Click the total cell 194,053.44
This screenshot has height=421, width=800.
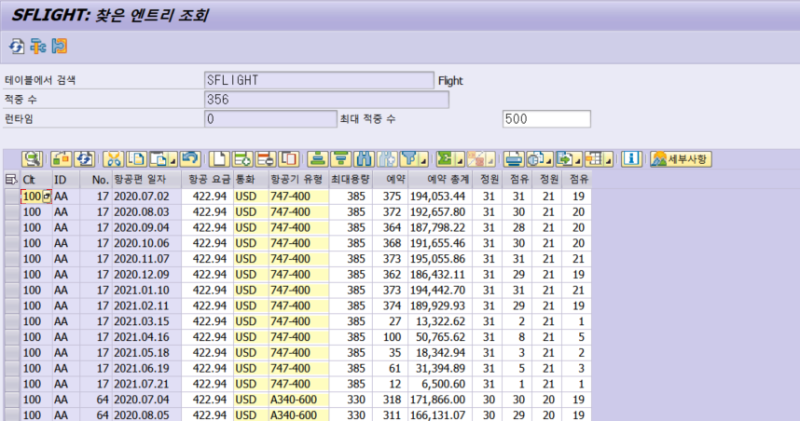[440, 196]
